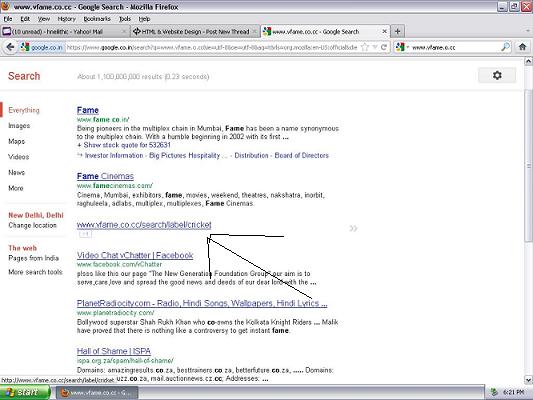Click the reload icon in address bar
This screenshot has height=400, width=533.
click(384, 47)
